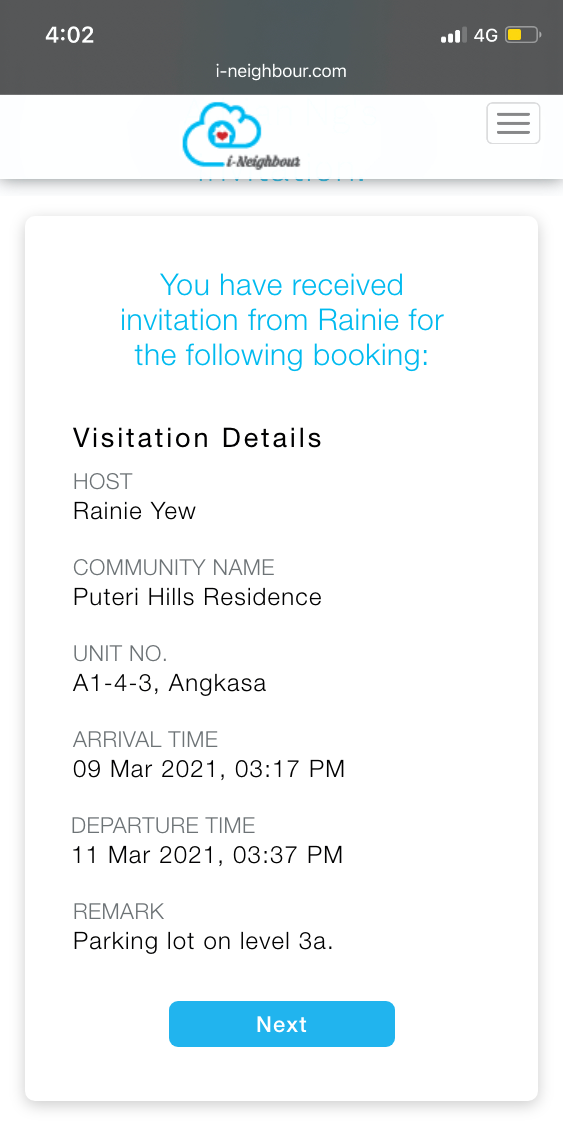Tap the invitation from Rainie heading text
563x1140 pixels.
[x=282, y=320]
